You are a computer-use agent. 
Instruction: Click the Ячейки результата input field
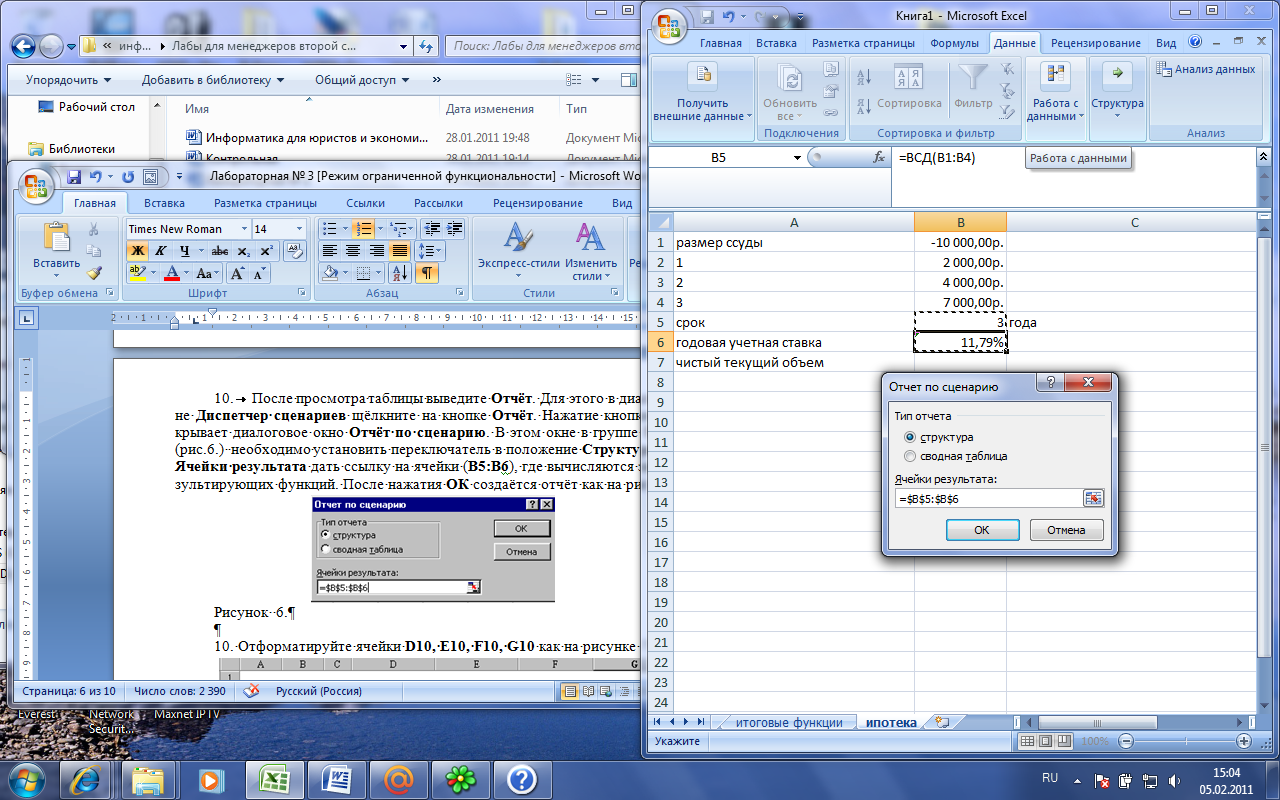point(988,498)
